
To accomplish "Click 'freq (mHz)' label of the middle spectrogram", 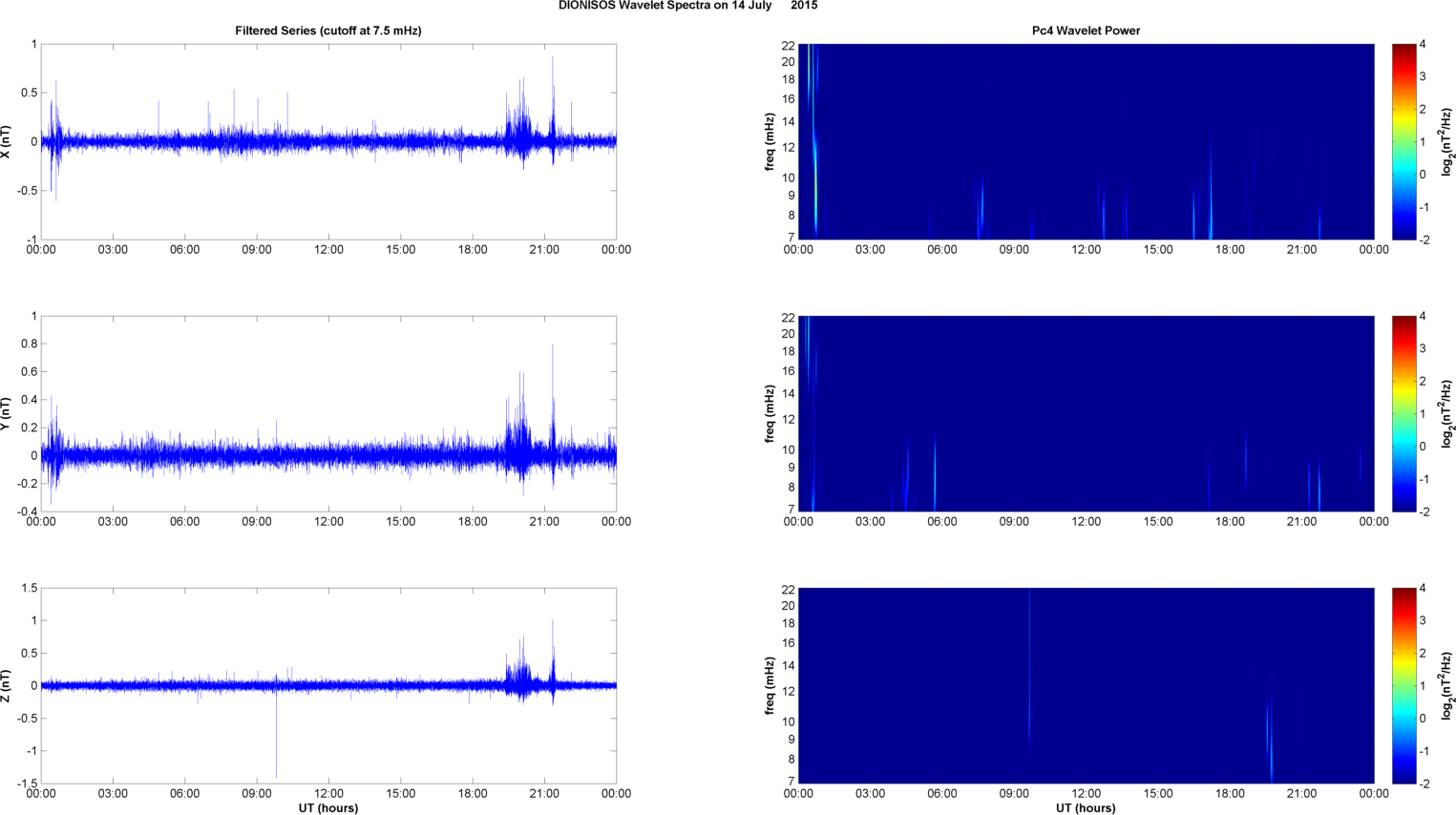I will 769,413.
